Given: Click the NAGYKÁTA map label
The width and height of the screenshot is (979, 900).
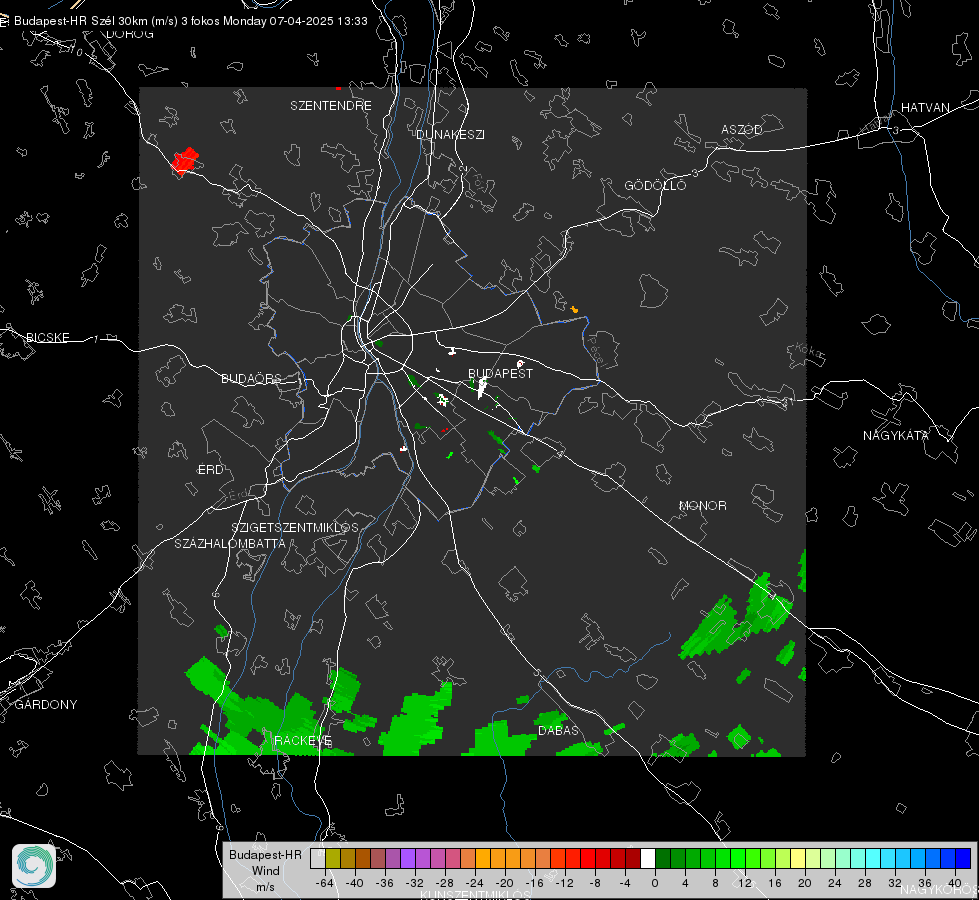Looking at the screenshot, I should click(896, 436).
